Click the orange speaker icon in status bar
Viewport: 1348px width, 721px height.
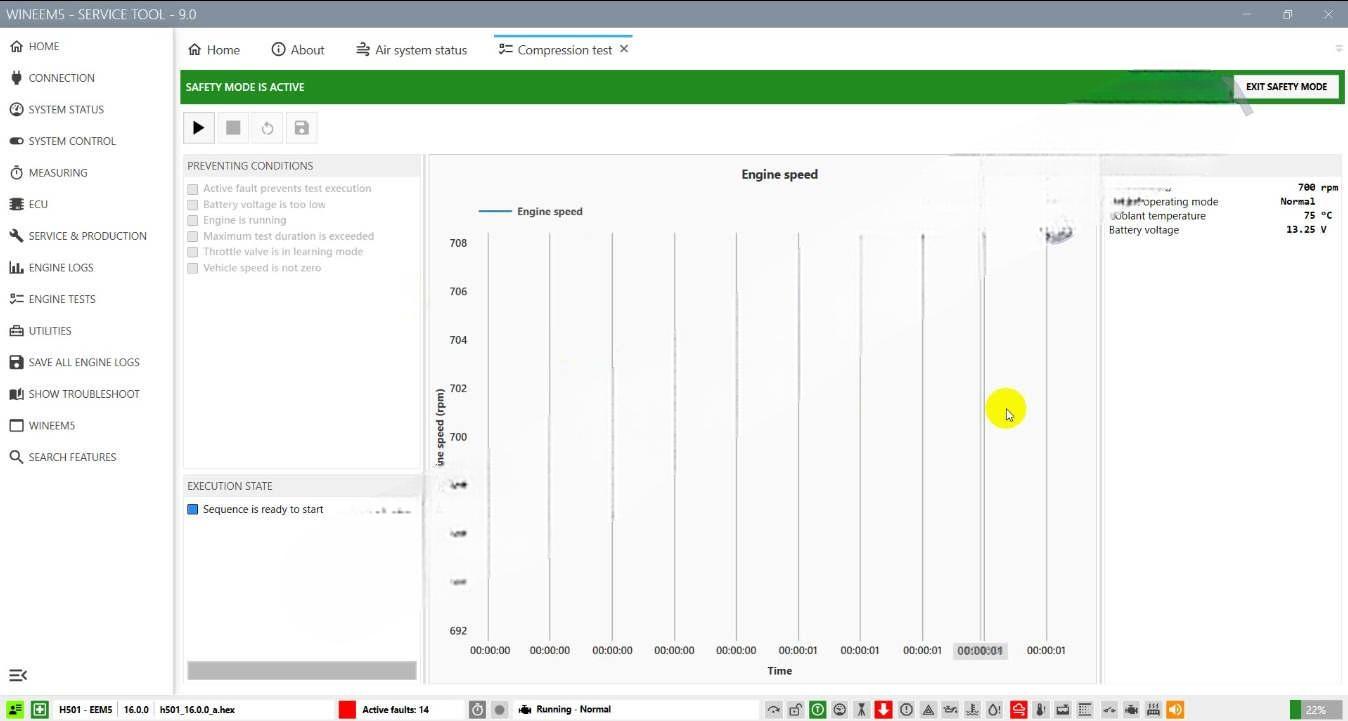click(1175, 710)
